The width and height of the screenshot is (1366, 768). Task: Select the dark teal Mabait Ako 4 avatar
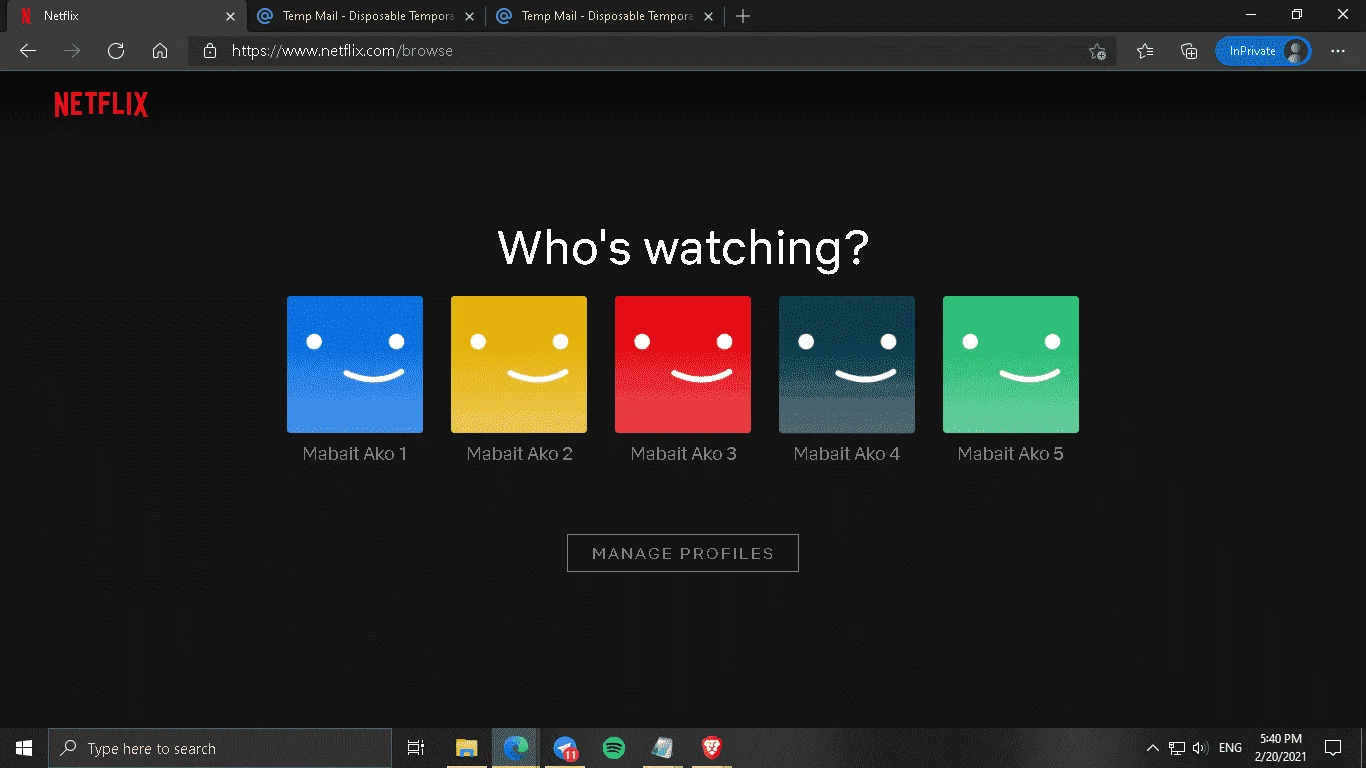(847, 364)
